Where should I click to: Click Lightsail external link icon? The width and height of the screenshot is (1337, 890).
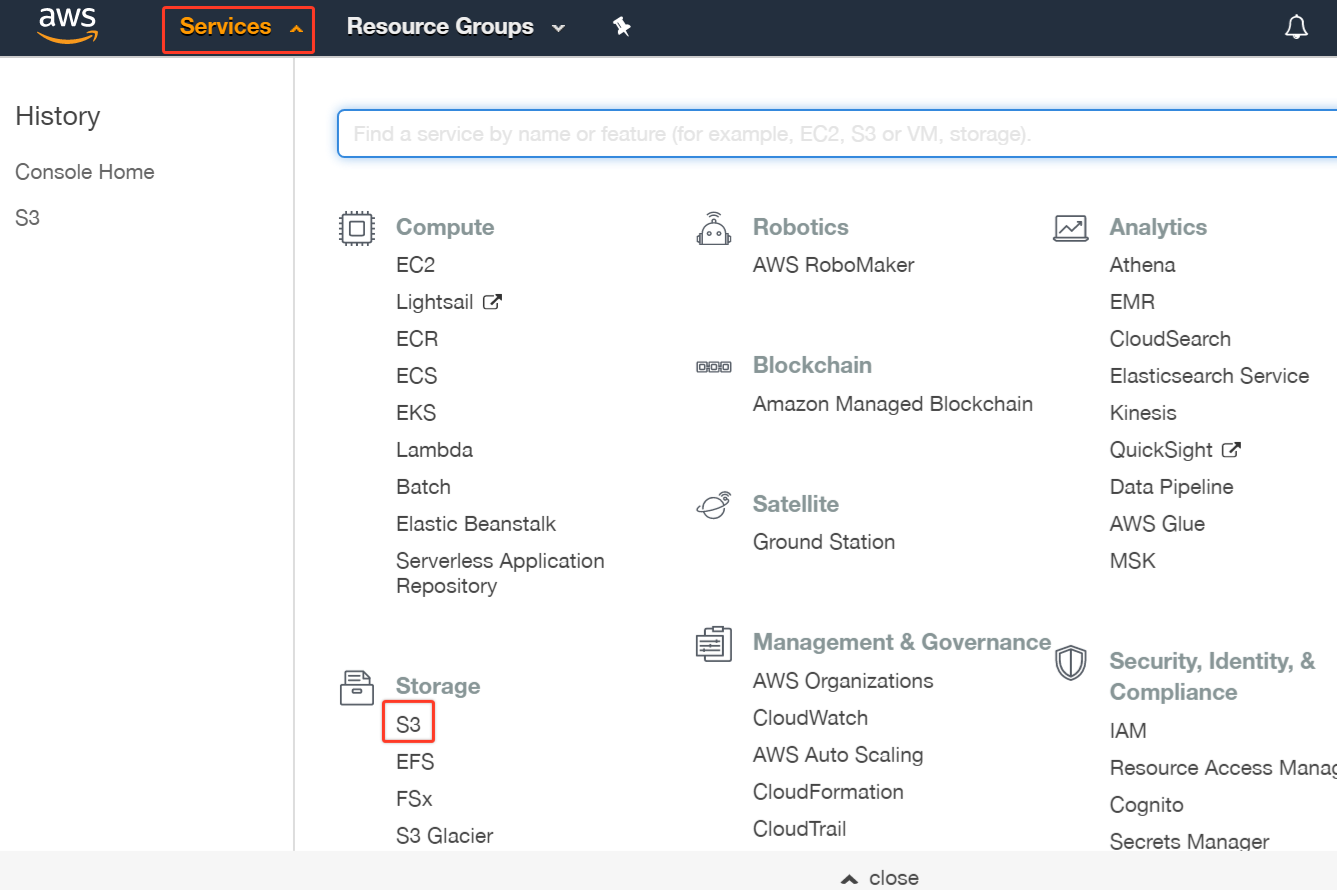[492, 301]
